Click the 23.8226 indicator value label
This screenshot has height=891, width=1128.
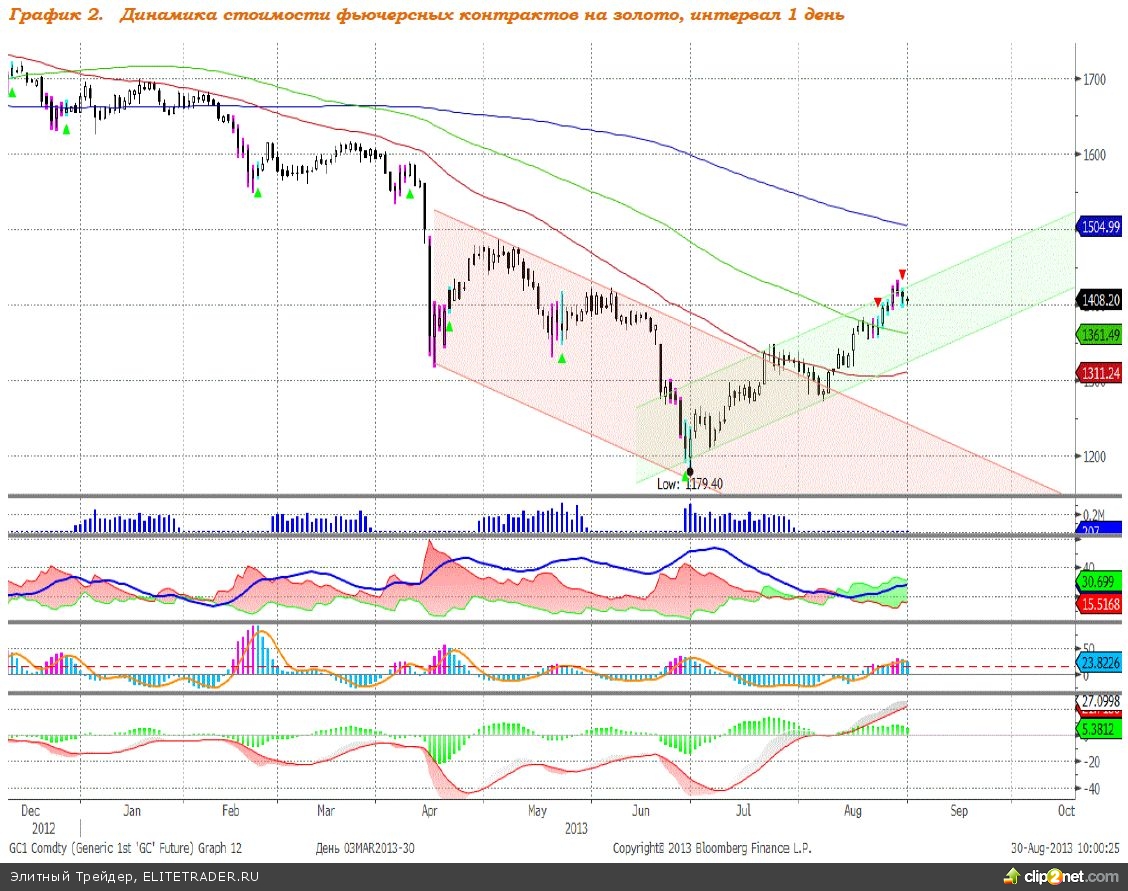click(1100, 661)
